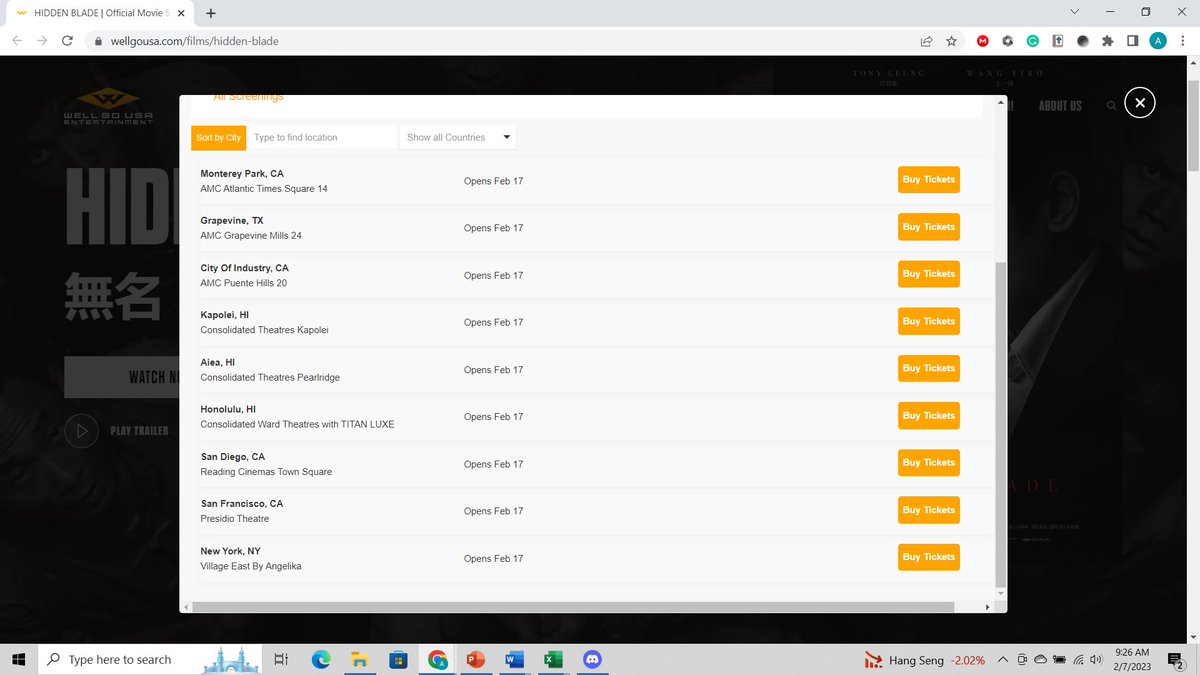Click the Windows taskbar search box
This screenshot has width=1200, height=675.
(x=152, y=660)
